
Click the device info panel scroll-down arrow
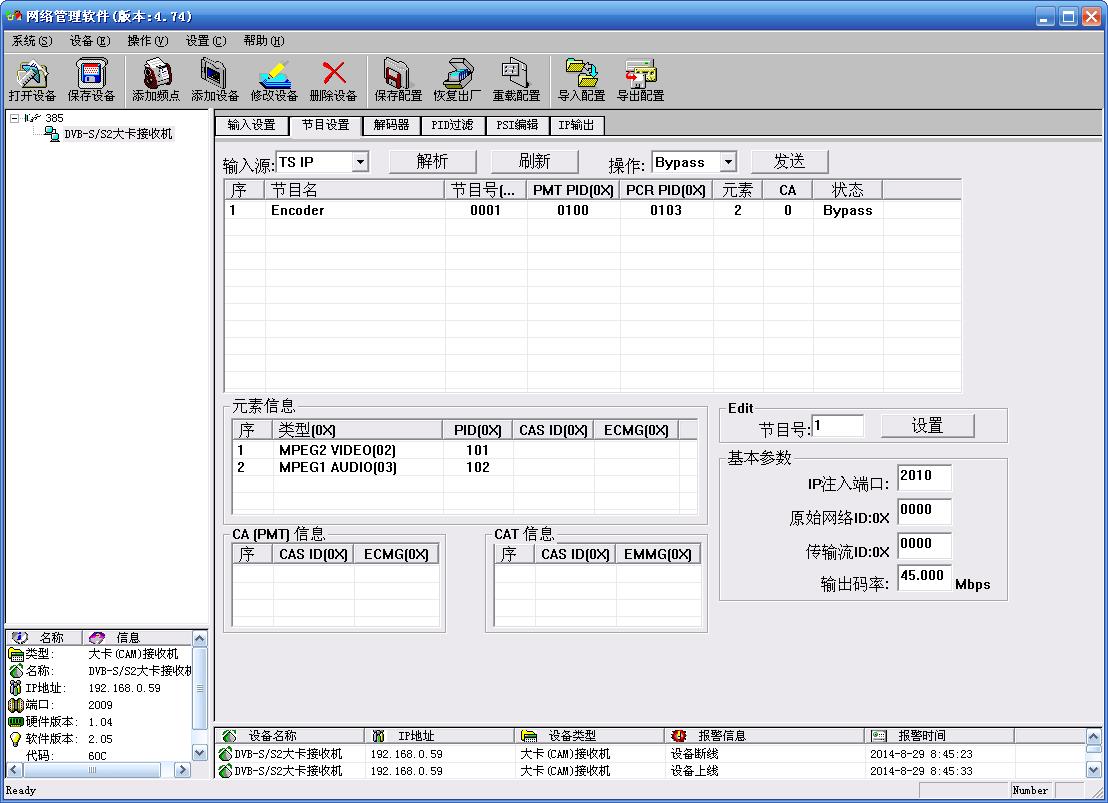click(200, 753)
